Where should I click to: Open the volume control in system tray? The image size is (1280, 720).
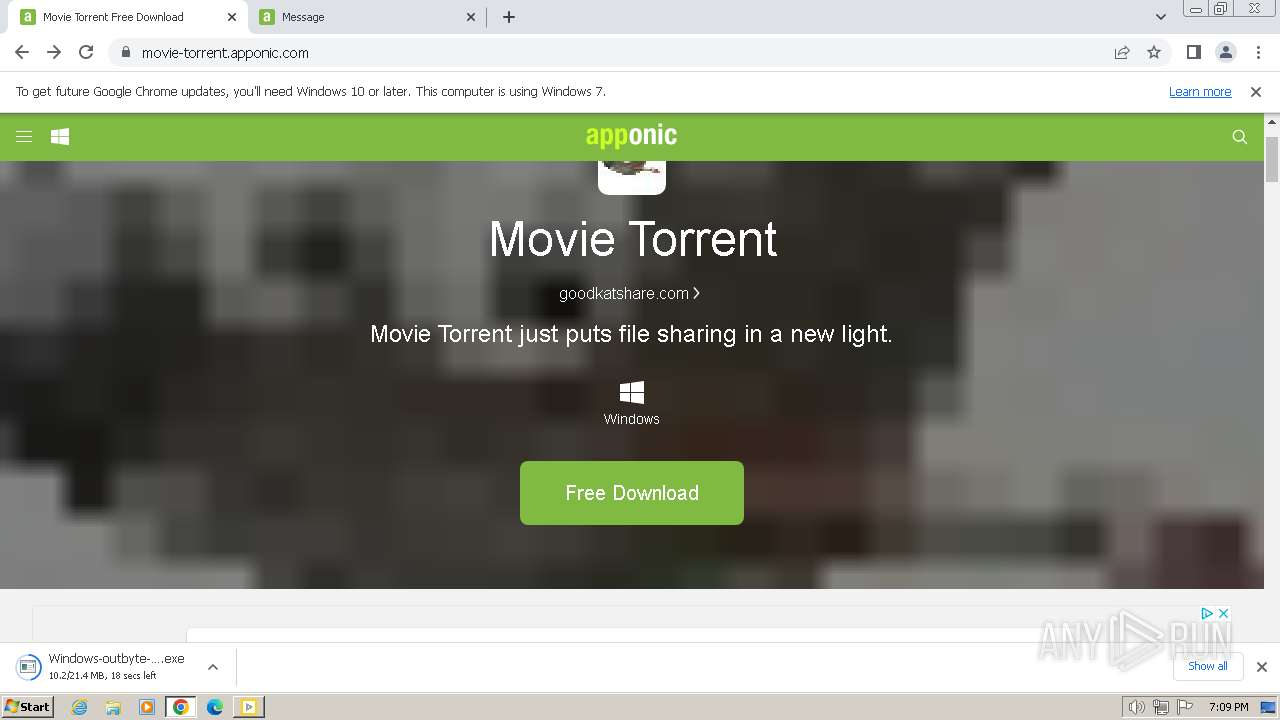pyautogui.click(x=1137, y=707)
